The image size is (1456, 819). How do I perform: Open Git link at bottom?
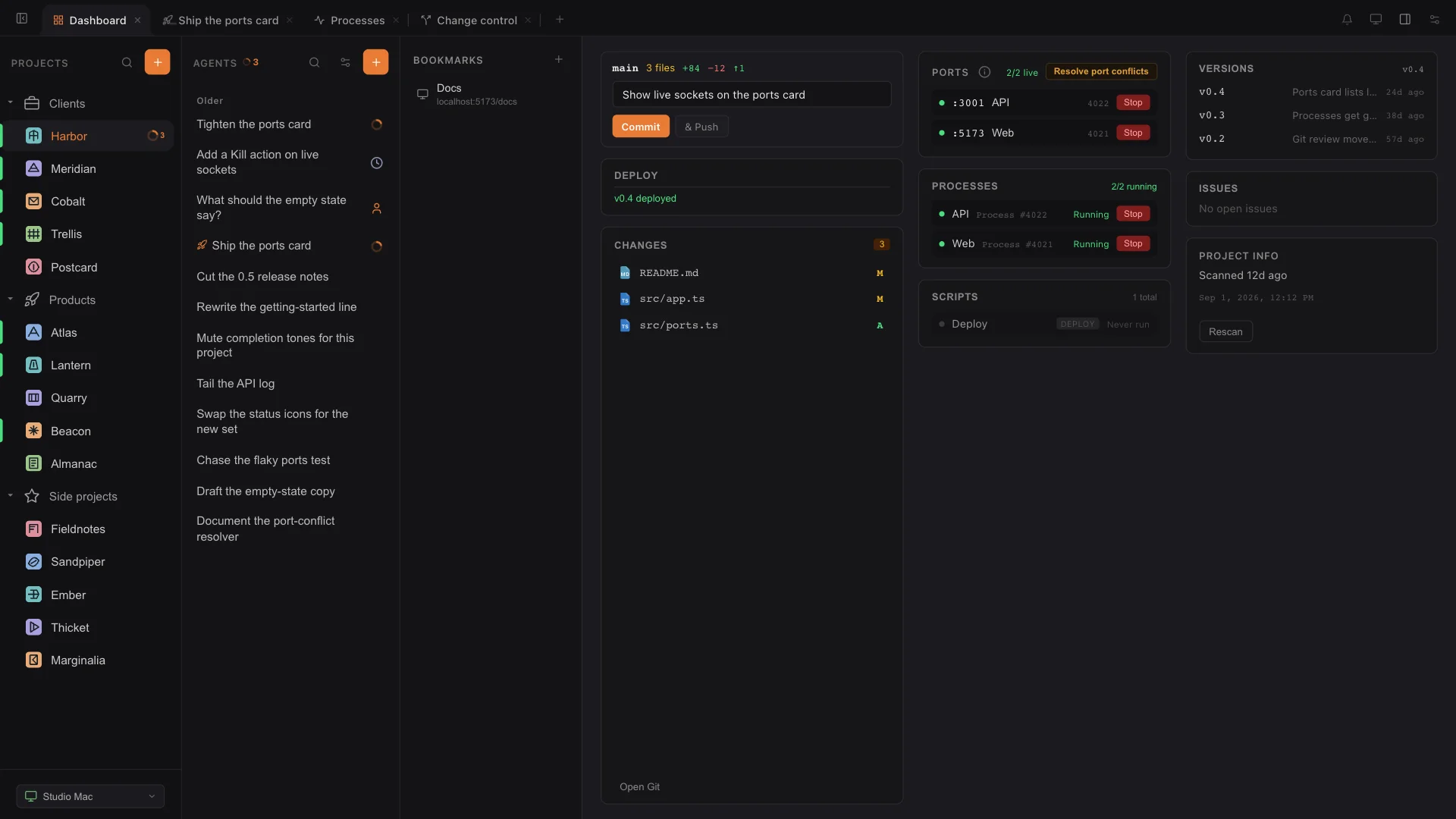coord(639,786)
